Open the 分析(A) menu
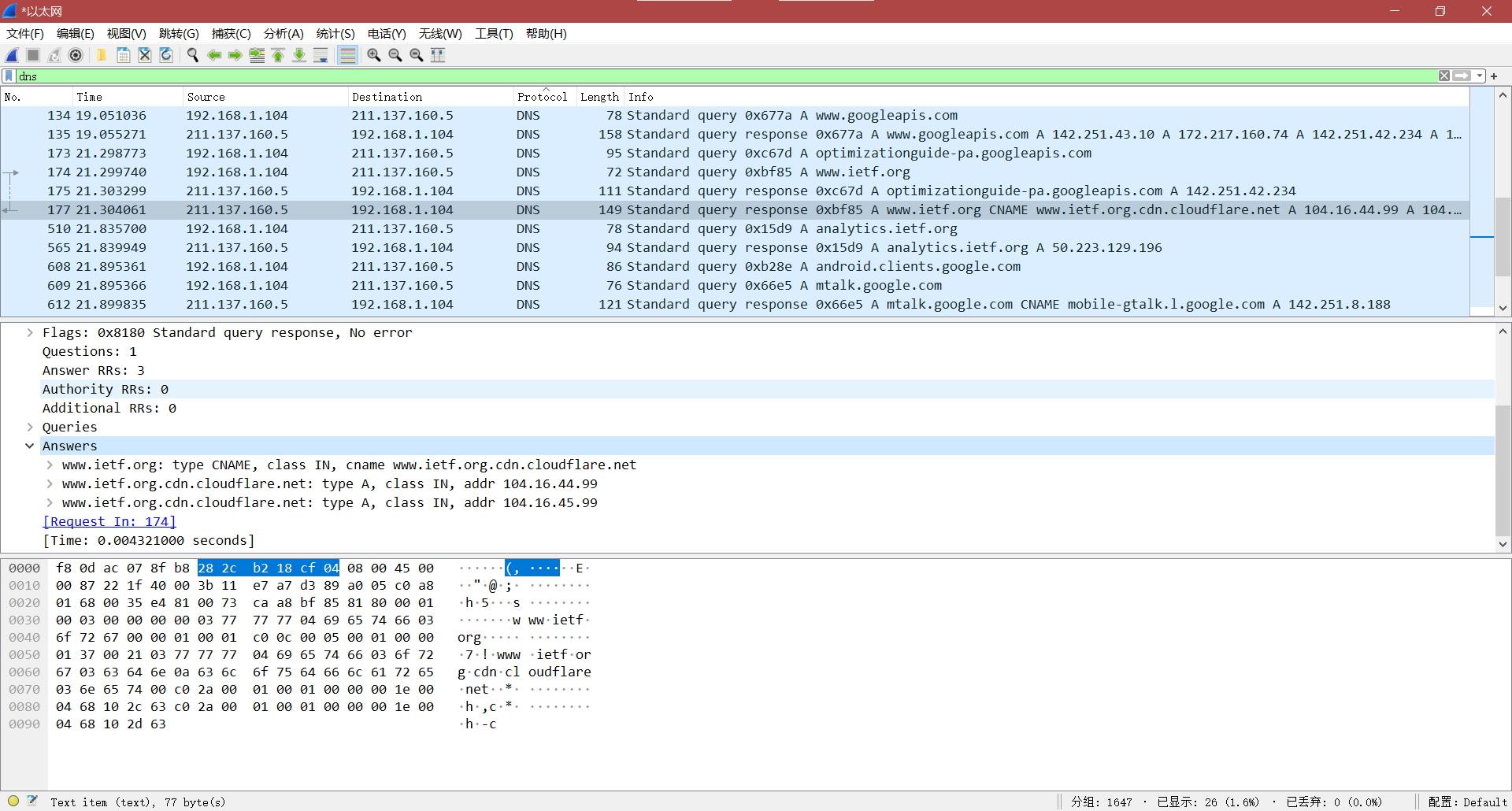The height and width of the screenshot is (811, 1512). click(283, 34)
